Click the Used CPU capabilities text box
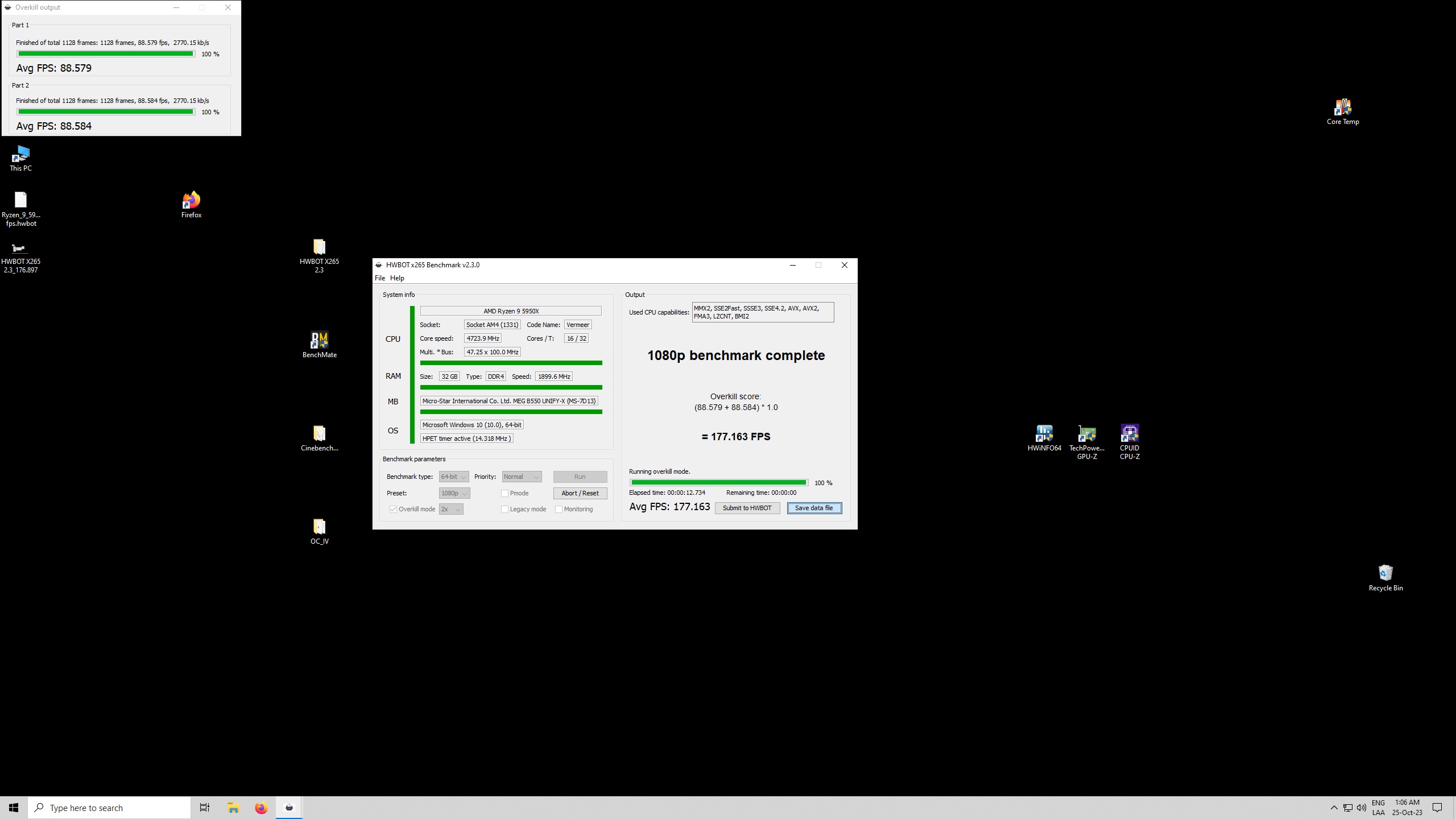 tap(763, 312)
